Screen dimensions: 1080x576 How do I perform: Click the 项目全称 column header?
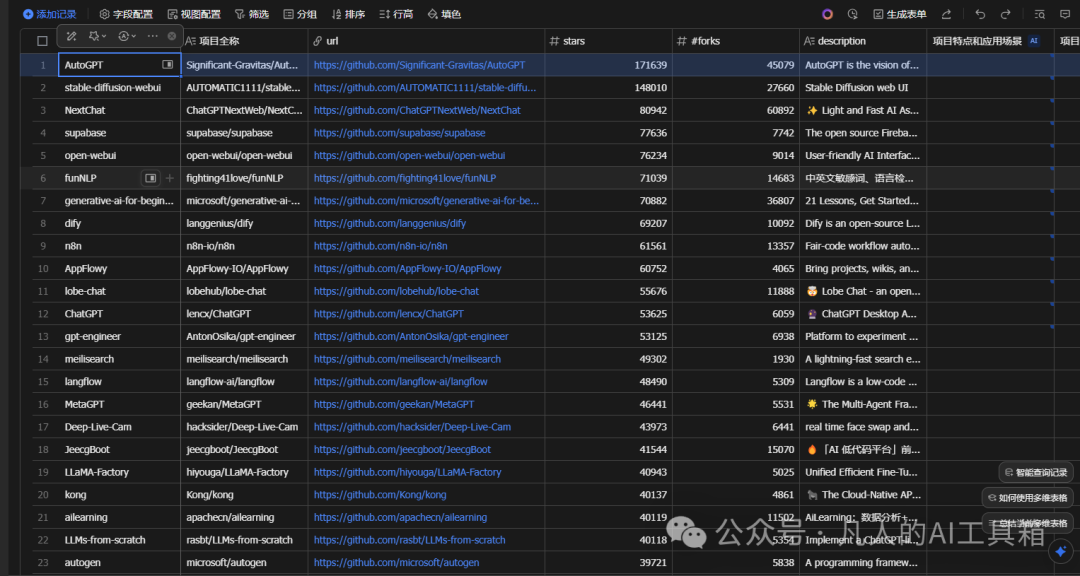click(245, 41)
